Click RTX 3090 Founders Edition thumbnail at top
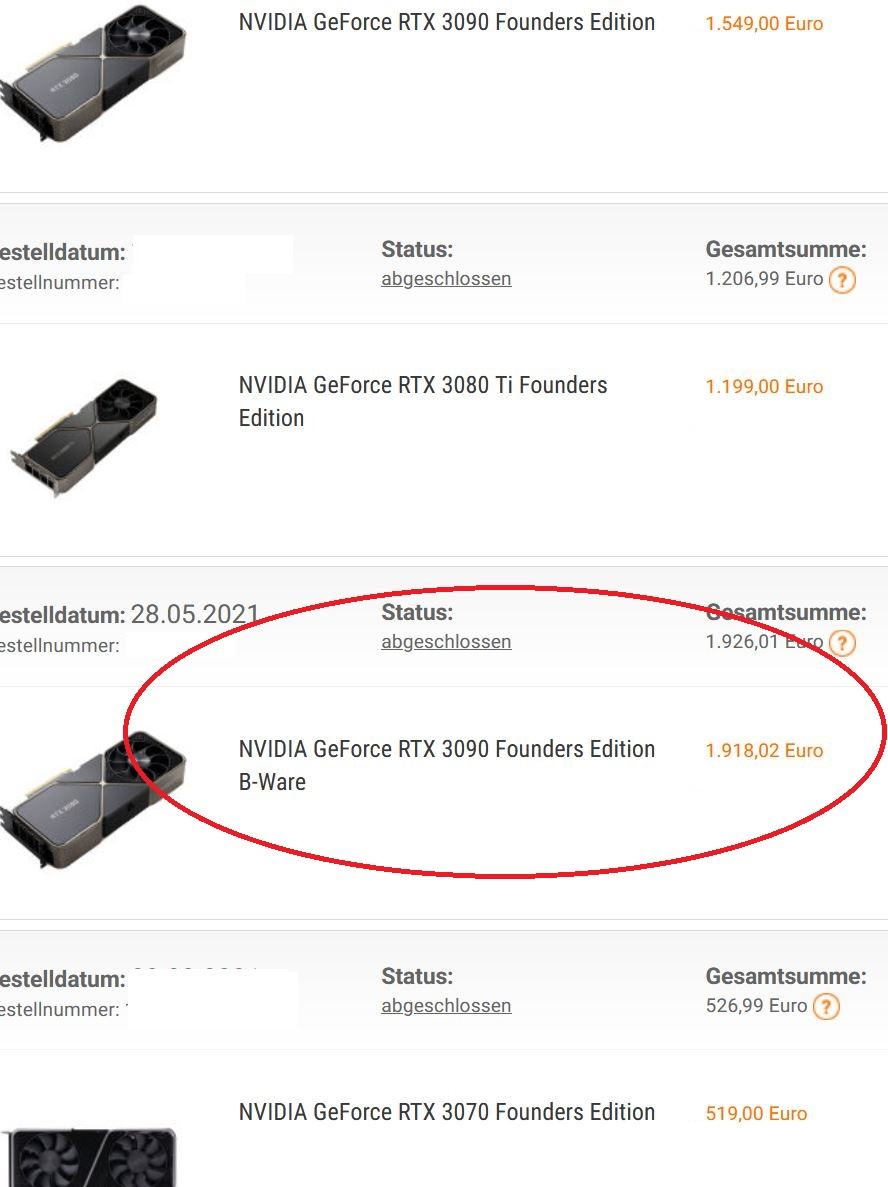Viewport: 888px width, 1187px height. click(x=93, y=72)
